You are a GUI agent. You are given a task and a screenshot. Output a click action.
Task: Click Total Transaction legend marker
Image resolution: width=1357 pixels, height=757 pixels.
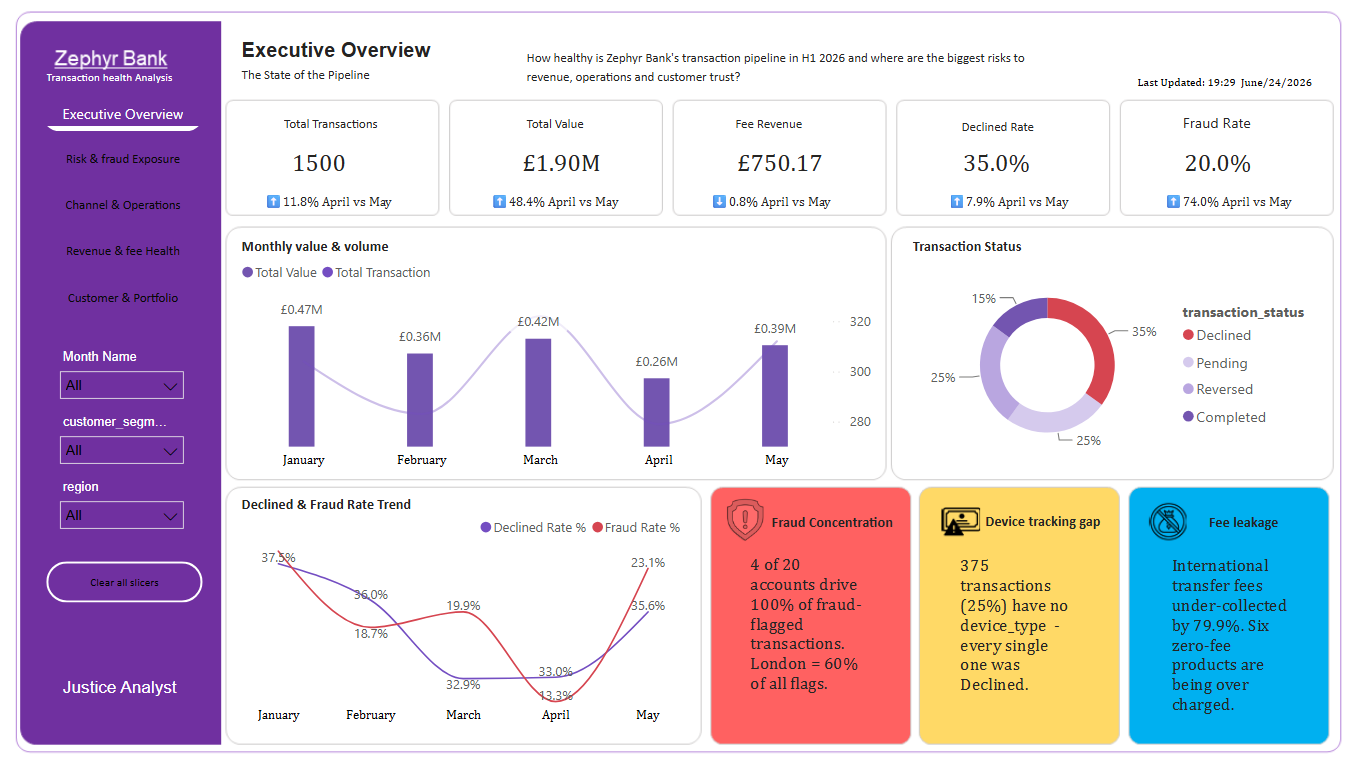327,272
